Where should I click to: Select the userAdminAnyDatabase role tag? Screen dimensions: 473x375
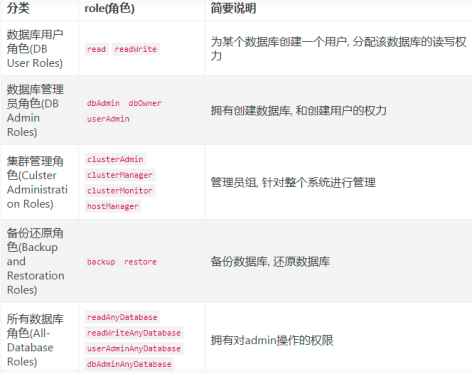click(x=134, y=348)
